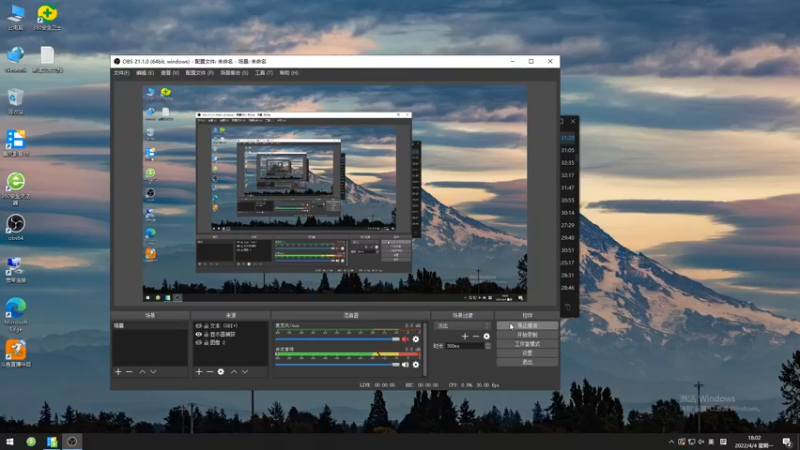Select the display capture source row
The height and width of the screenshot is (450, 800).
(x=231, y=334)
